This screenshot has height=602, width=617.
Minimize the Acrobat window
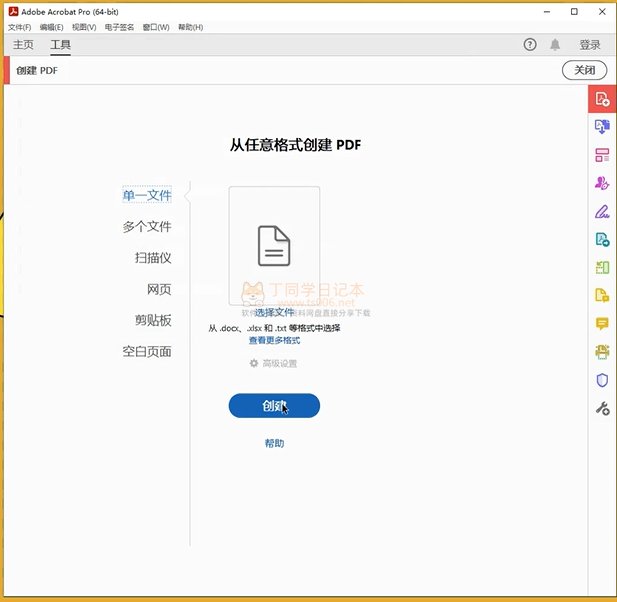(x=547, y=12)
